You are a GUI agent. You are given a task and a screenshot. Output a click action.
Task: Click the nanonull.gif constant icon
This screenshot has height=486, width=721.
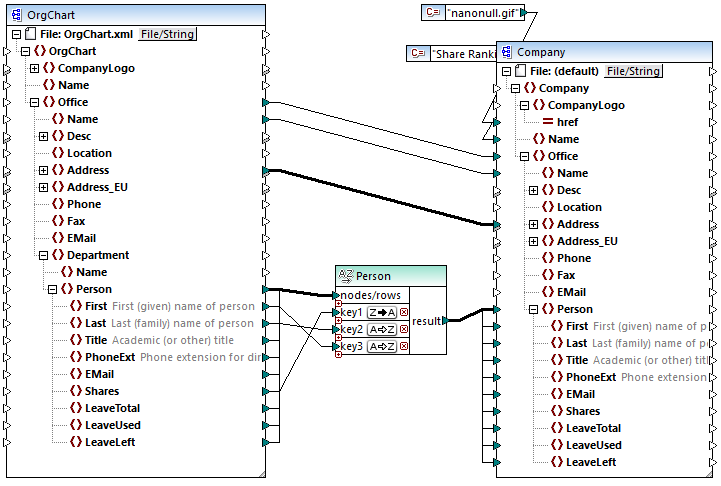pos(432,12)
